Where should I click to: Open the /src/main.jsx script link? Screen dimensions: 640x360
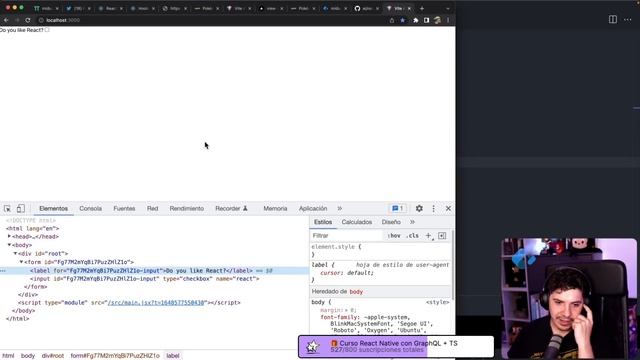[x=156, y=303]
